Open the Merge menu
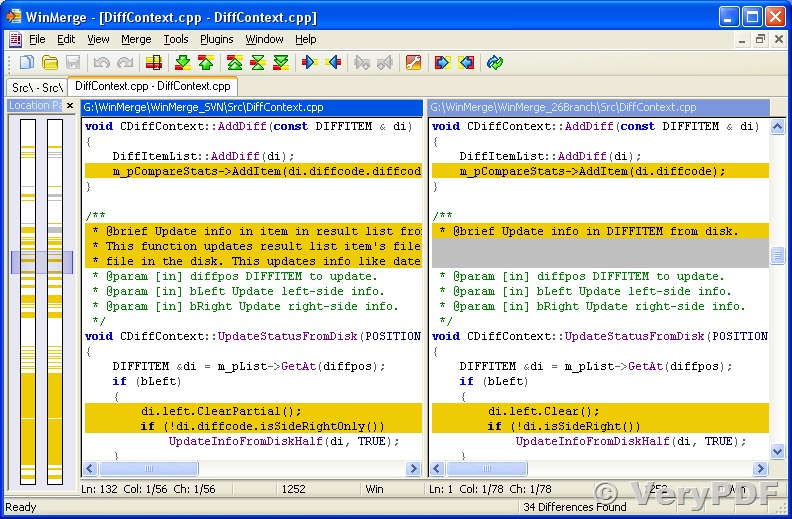The width and height of the screenshot is (792, 519). [136, 39]
